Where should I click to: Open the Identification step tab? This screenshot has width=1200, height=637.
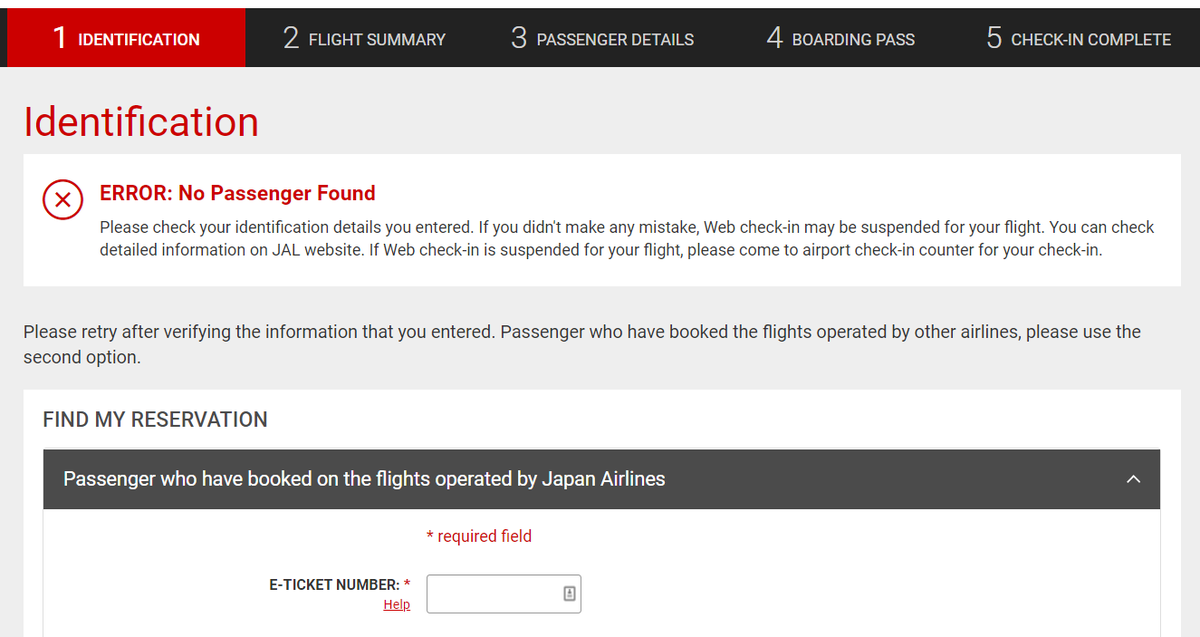point(126,39)
